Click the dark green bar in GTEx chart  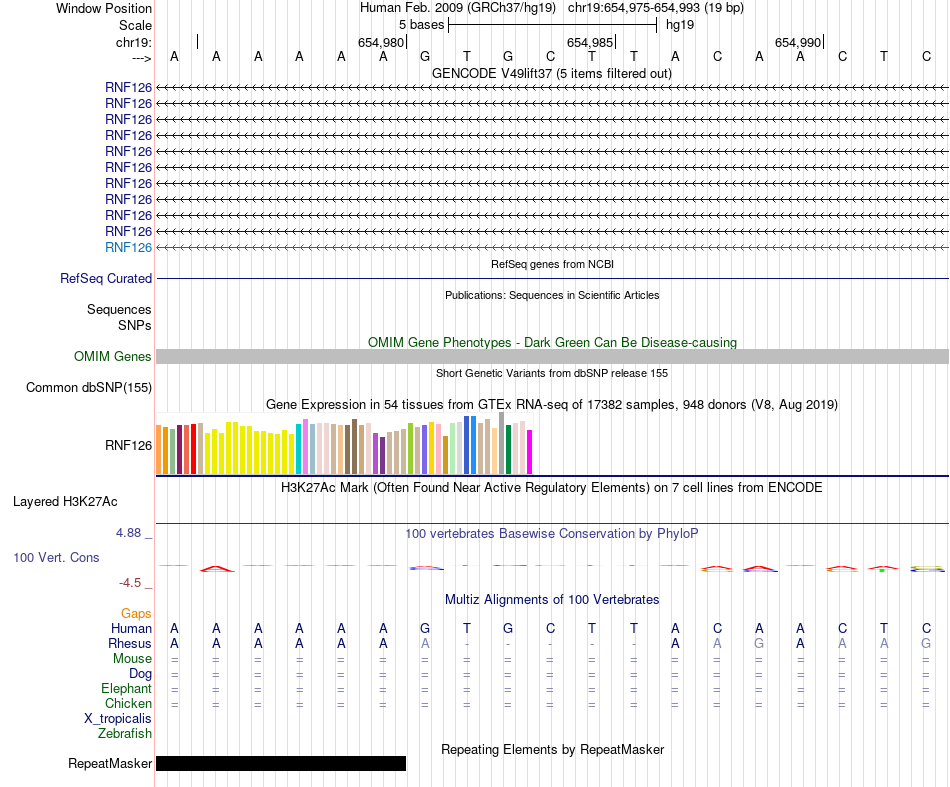(509, 449)
